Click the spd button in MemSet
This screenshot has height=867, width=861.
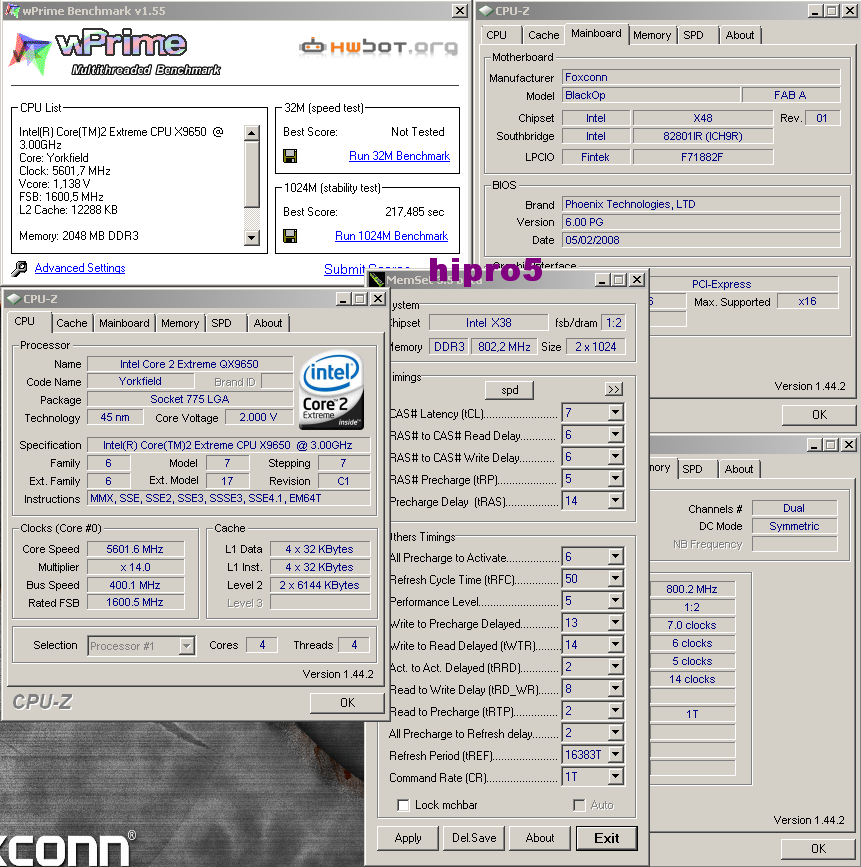[510, 390]
